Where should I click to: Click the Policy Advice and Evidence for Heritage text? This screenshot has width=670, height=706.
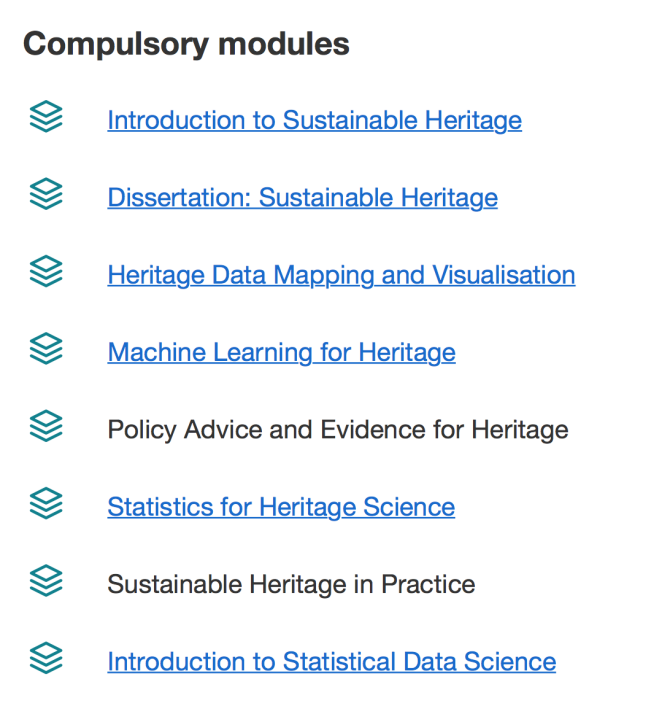pyautogui.click(x=338, y=430)
